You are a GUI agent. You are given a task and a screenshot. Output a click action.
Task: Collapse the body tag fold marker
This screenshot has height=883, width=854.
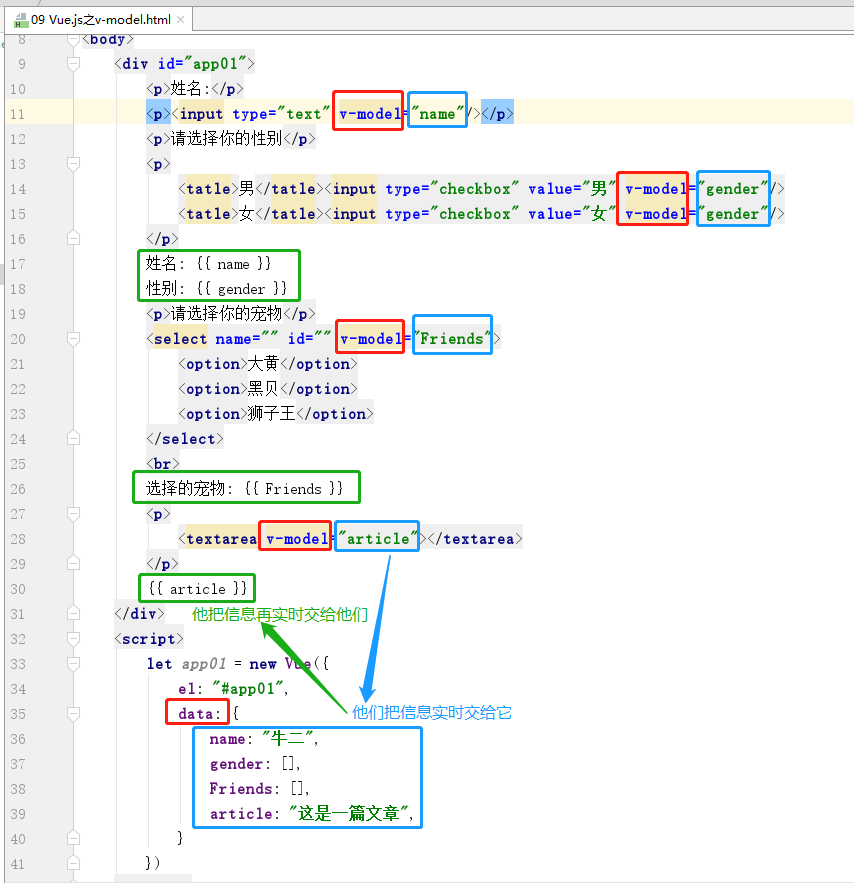[x=73, y=39]
